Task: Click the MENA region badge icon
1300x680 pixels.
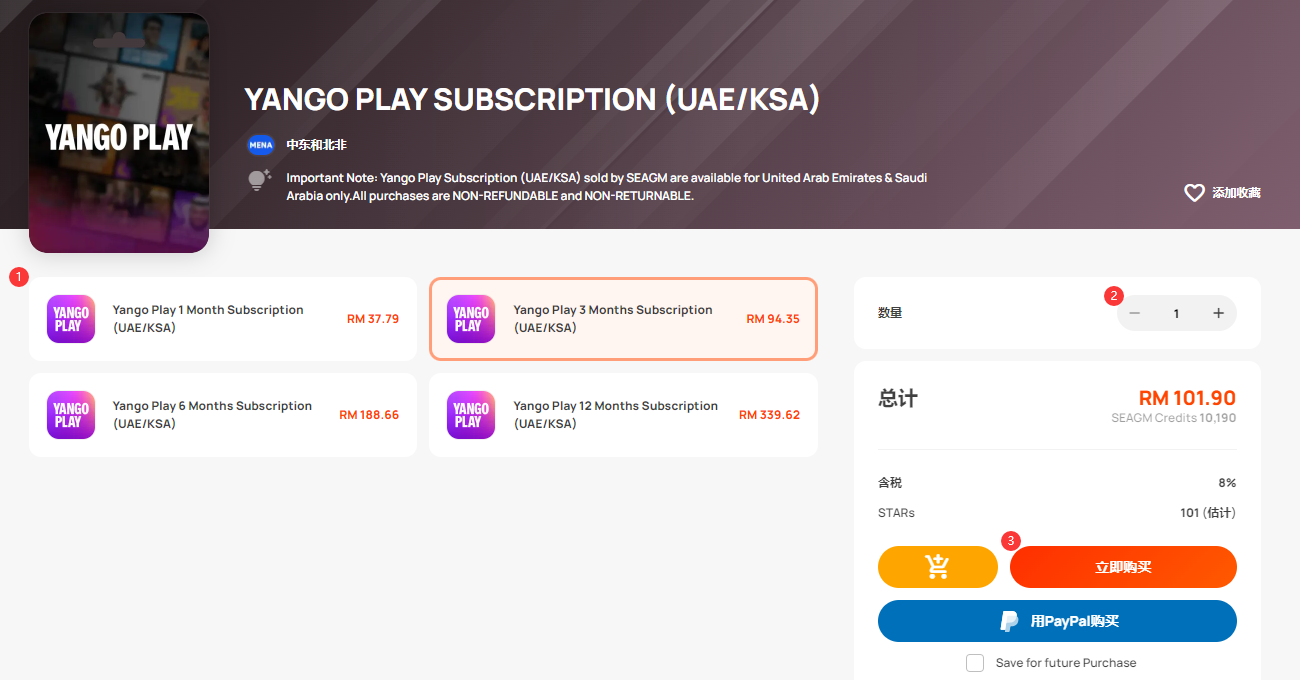Action: (x=261, y=145)
